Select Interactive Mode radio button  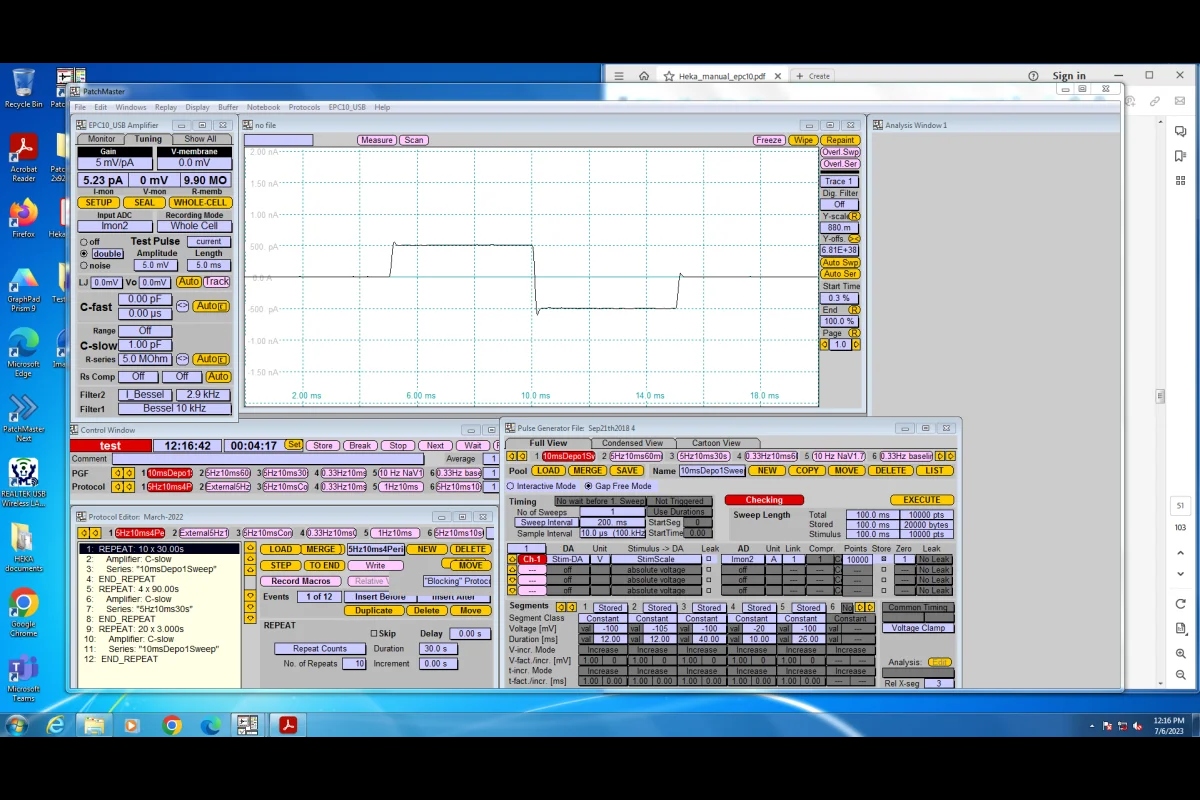click(x=510, y=486)
